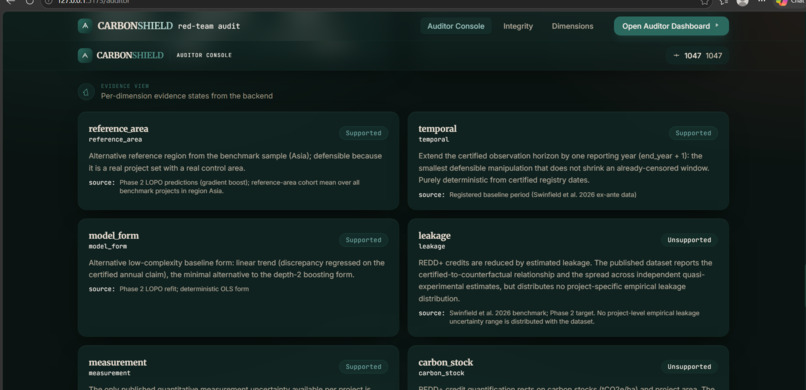The width and height of the screenshot is (806, 390).
Task: Click Supported badge on model_form card
Action: (363, 240)
